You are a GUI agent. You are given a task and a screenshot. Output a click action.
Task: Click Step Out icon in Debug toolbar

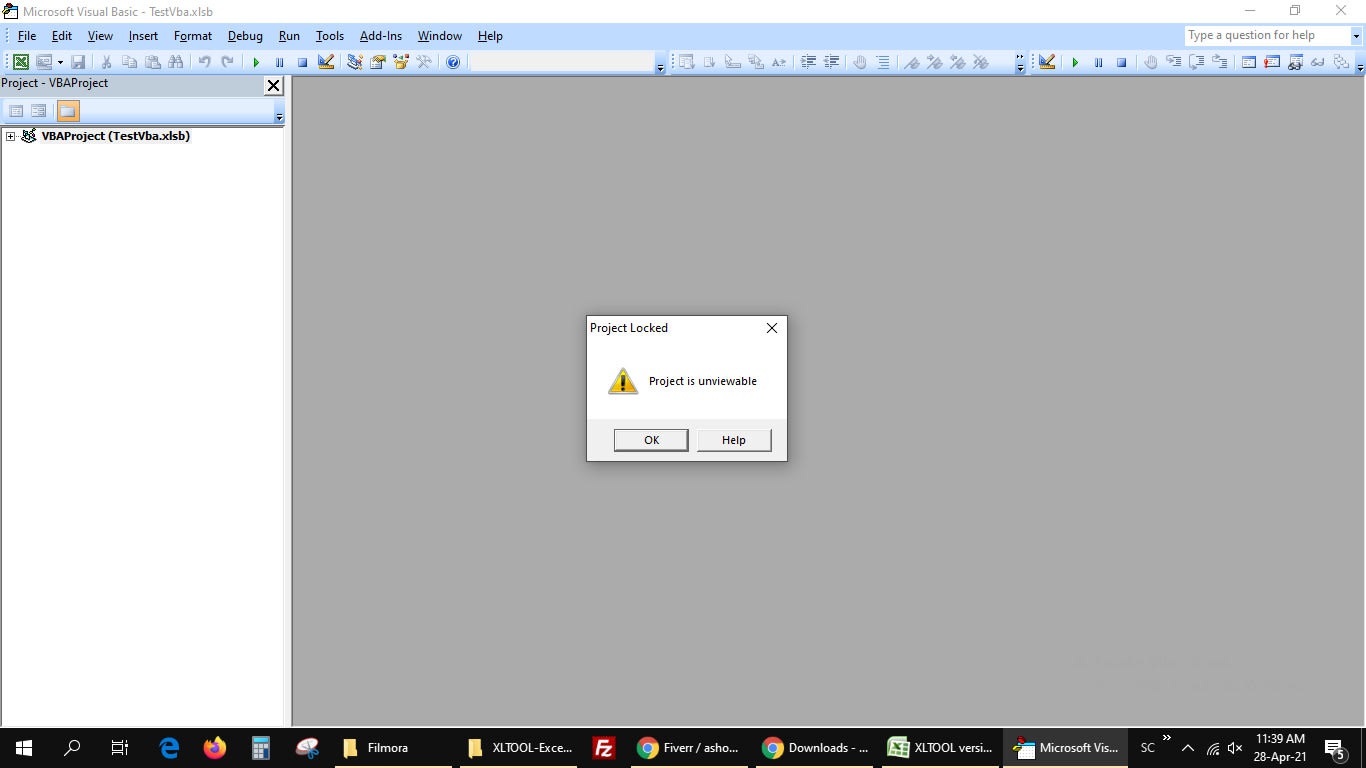click(x=1219, y=62)
